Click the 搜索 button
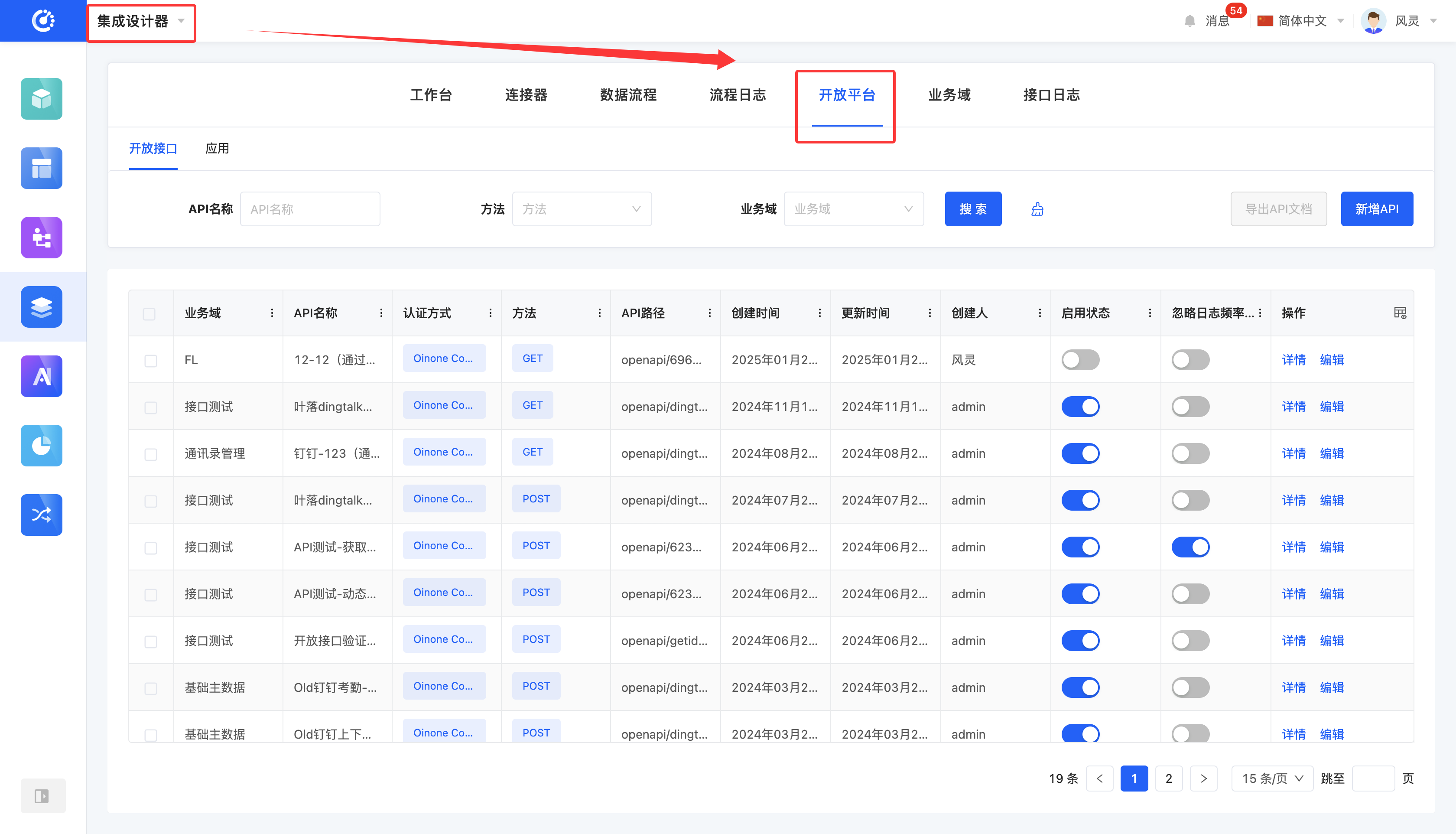The height and width of the screenshot is (834, 1456). click(x=972, y=209)
